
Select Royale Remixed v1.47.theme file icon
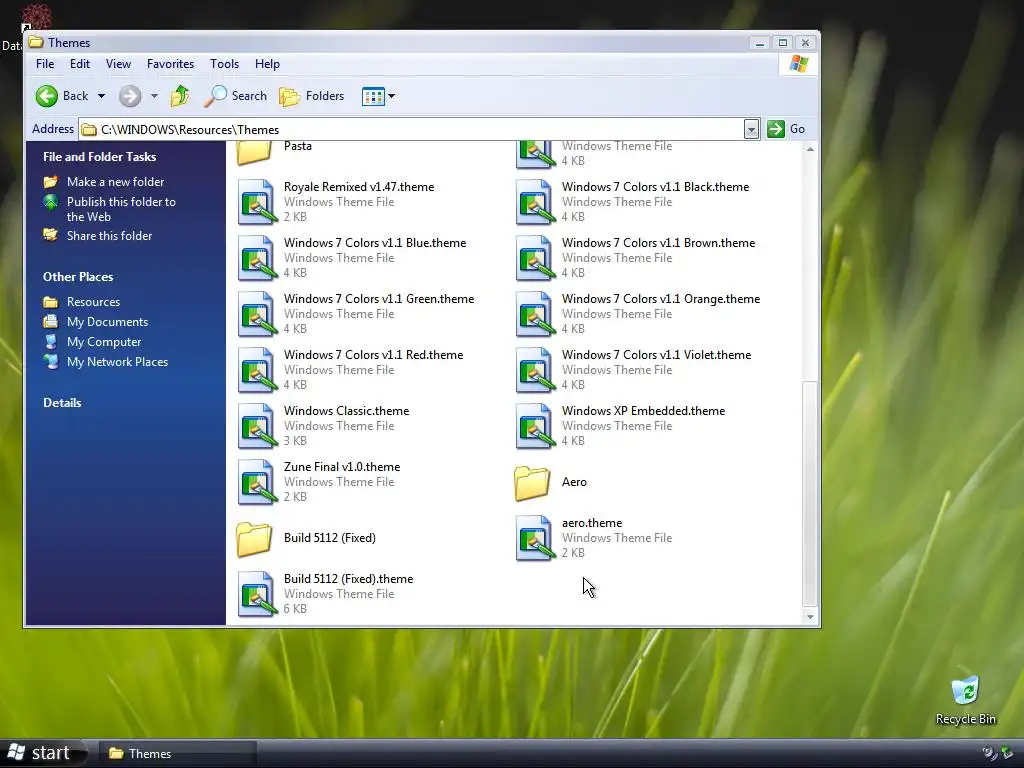tap(255, 202)
